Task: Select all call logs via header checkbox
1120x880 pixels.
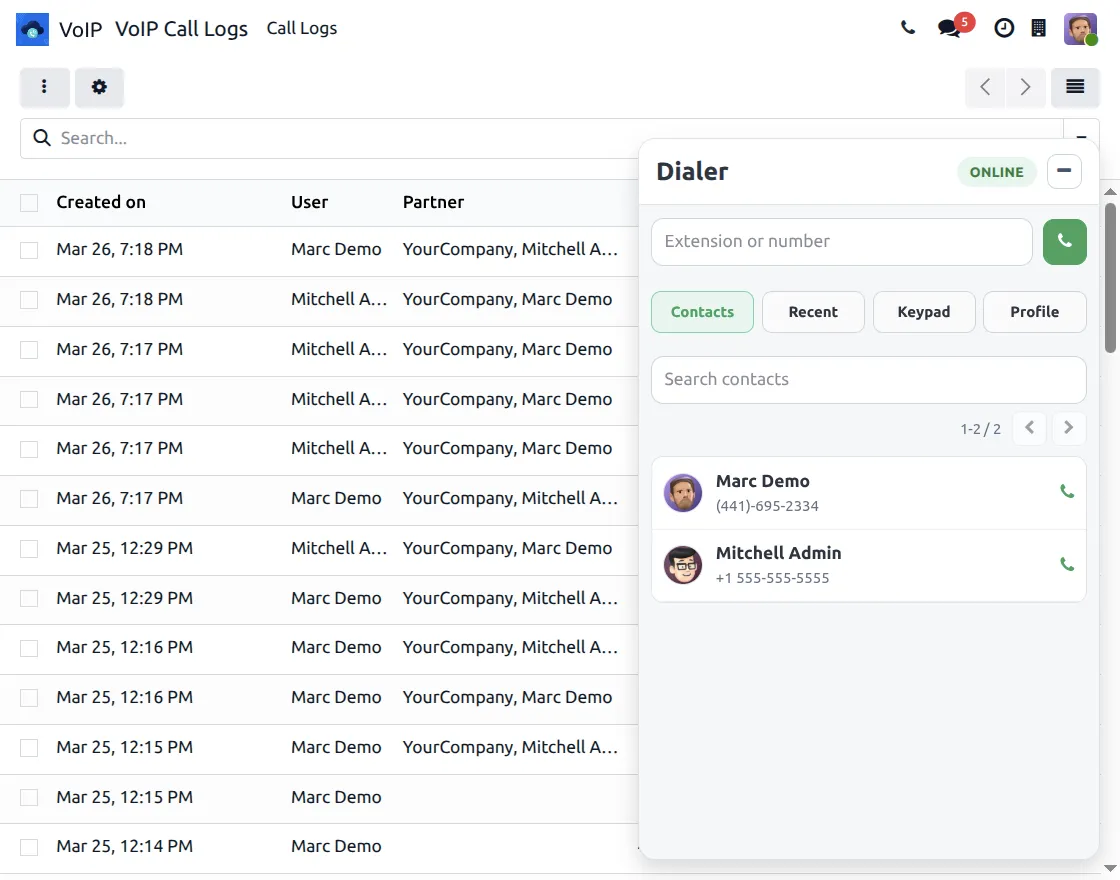Action: click(28, 202)
